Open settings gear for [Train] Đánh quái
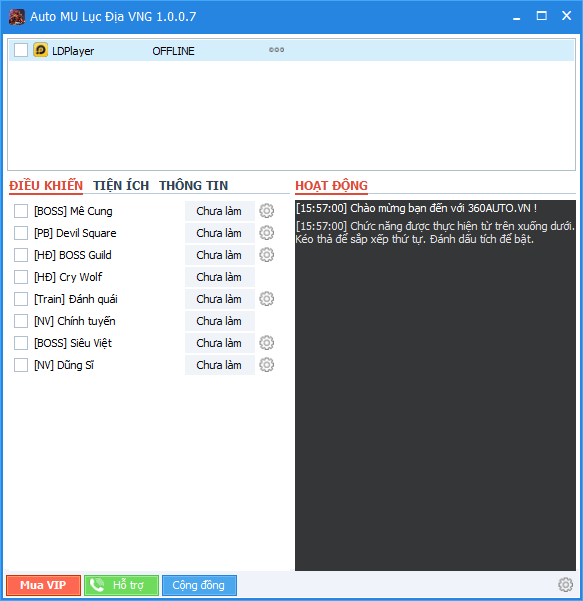This screenshot has width=583, height=601. (266, 299)
